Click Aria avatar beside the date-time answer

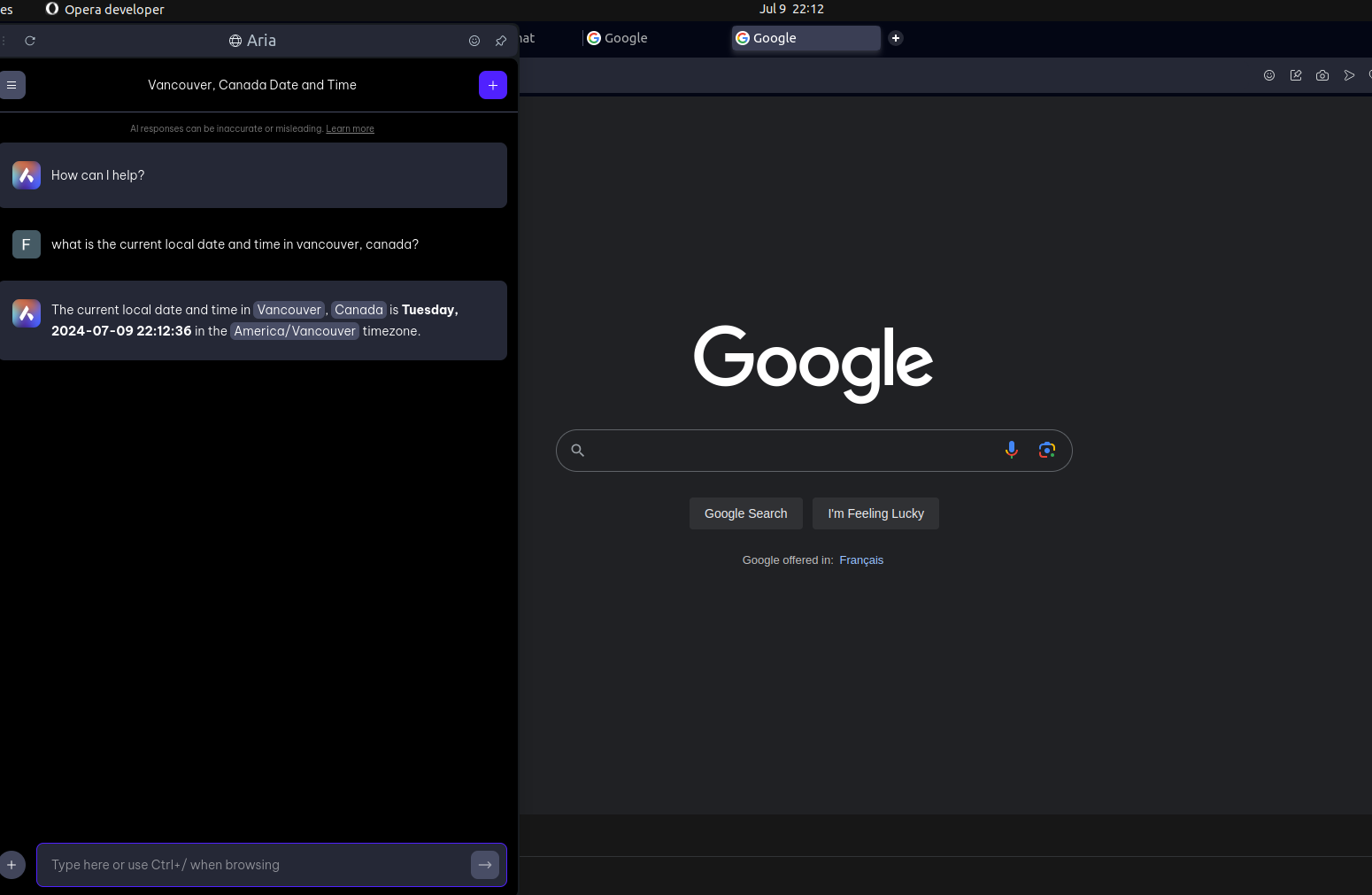(27, 313)
